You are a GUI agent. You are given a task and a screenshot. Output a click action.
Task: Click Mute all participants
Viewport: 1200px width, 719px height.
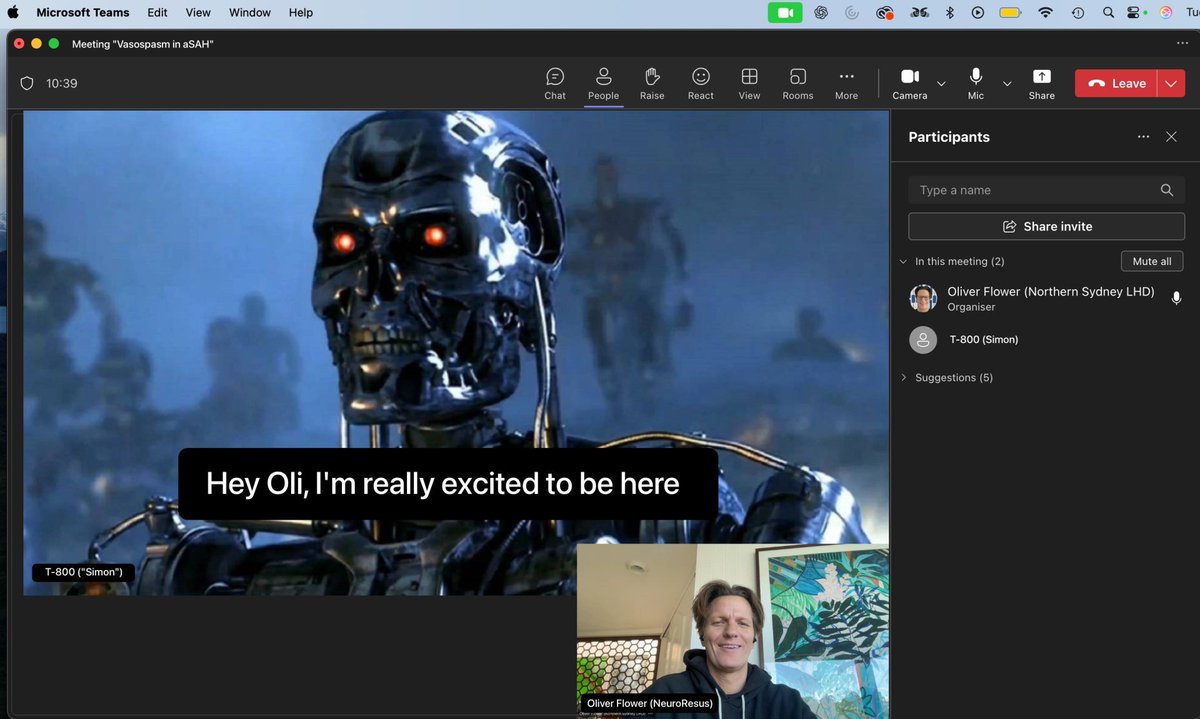coord(1152,261)
